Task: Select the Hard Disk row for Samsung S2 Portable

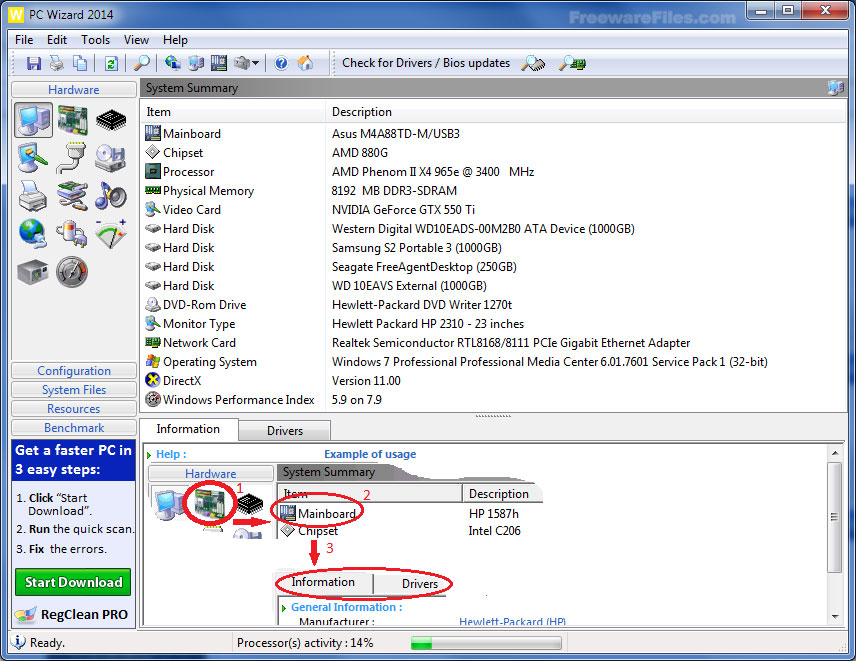Action: 495,248
